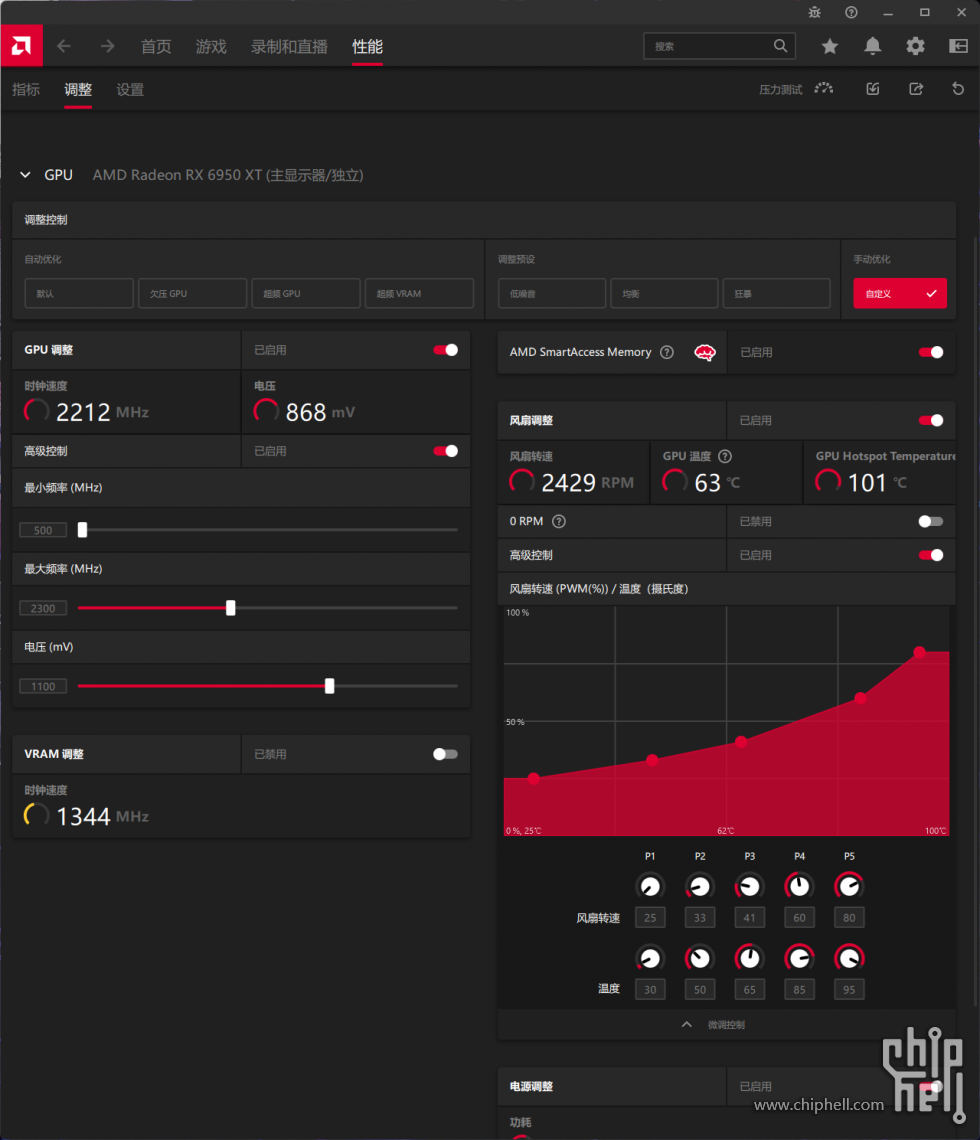Toggle 0 RPM switch

(x=931, y=521)
